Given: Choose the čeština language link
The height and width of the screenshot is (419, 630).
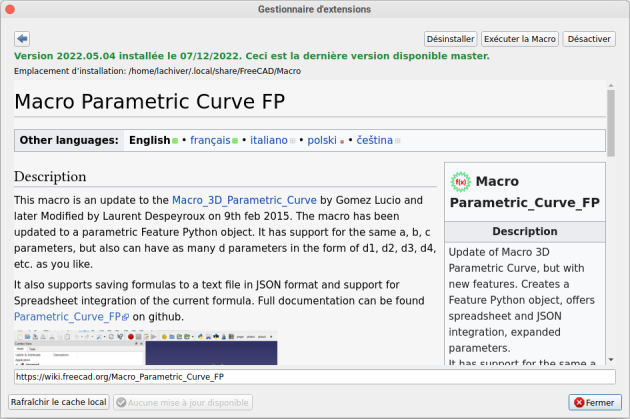Looking at the screenshot, I should point(373,141).
